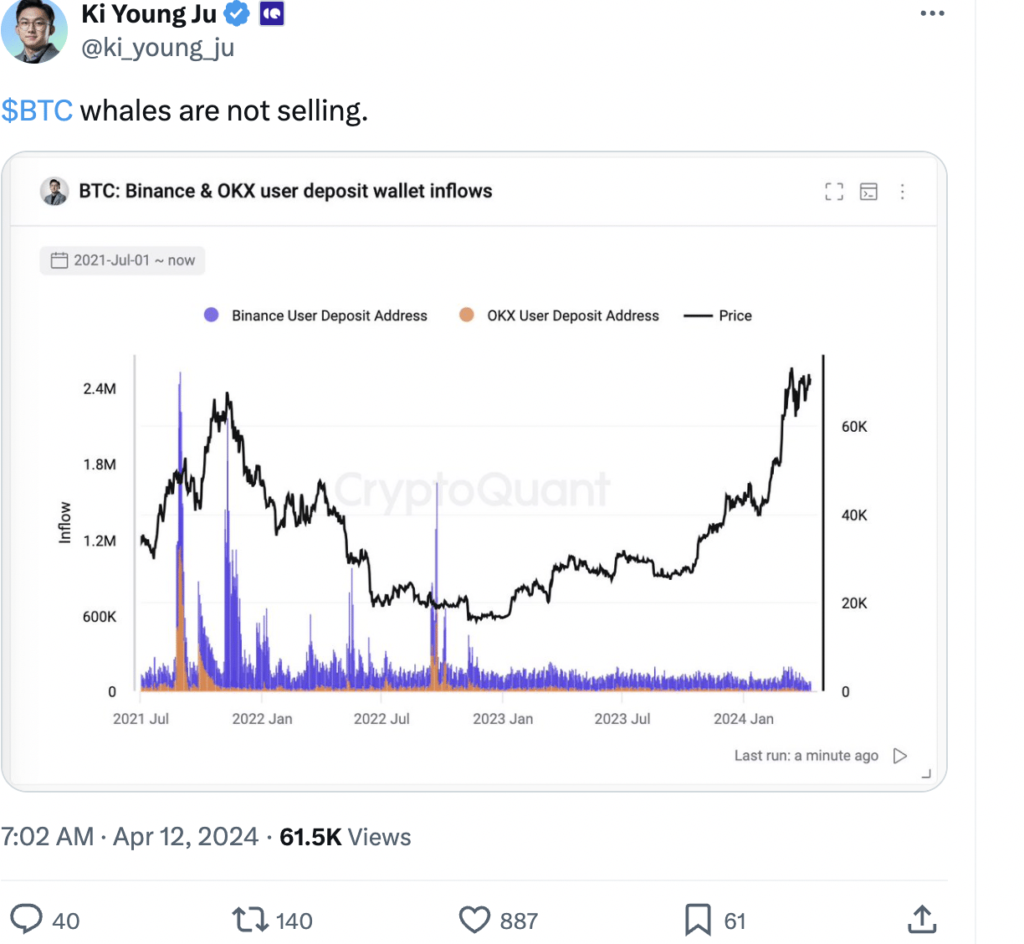Repost this tweet using retweet icon
The width and height of the screenshot is (1024, 944).
pos(250,919)
